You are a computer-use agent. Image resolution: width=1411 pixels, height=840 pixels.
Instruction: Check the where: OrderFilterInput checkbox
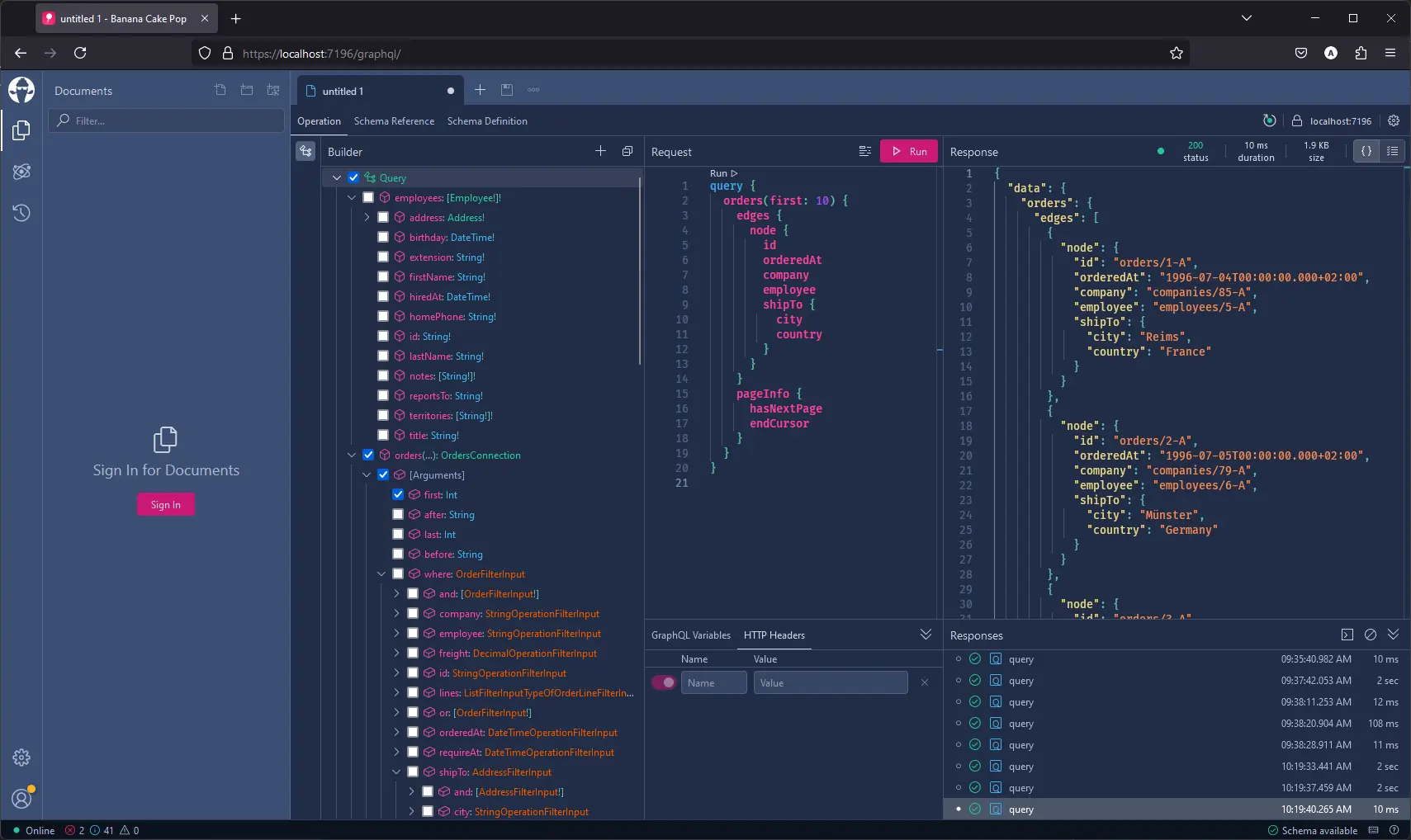pyautogui.click(x=398, y=573)
